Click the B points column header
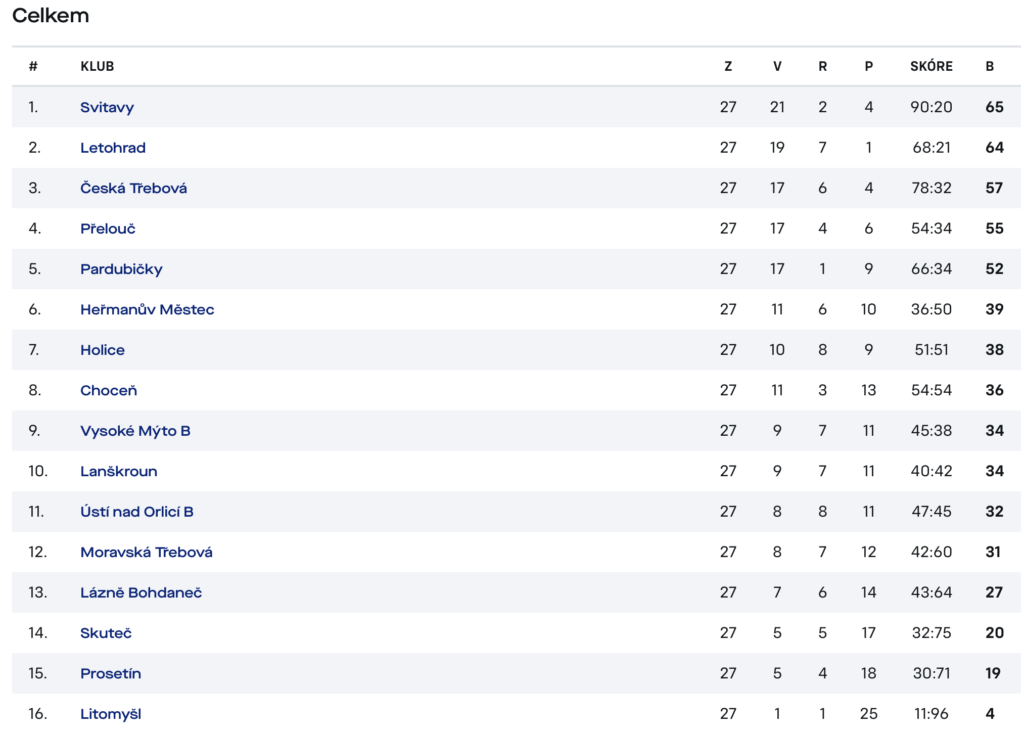This screenshot has width=1024, height=731. 990,66
